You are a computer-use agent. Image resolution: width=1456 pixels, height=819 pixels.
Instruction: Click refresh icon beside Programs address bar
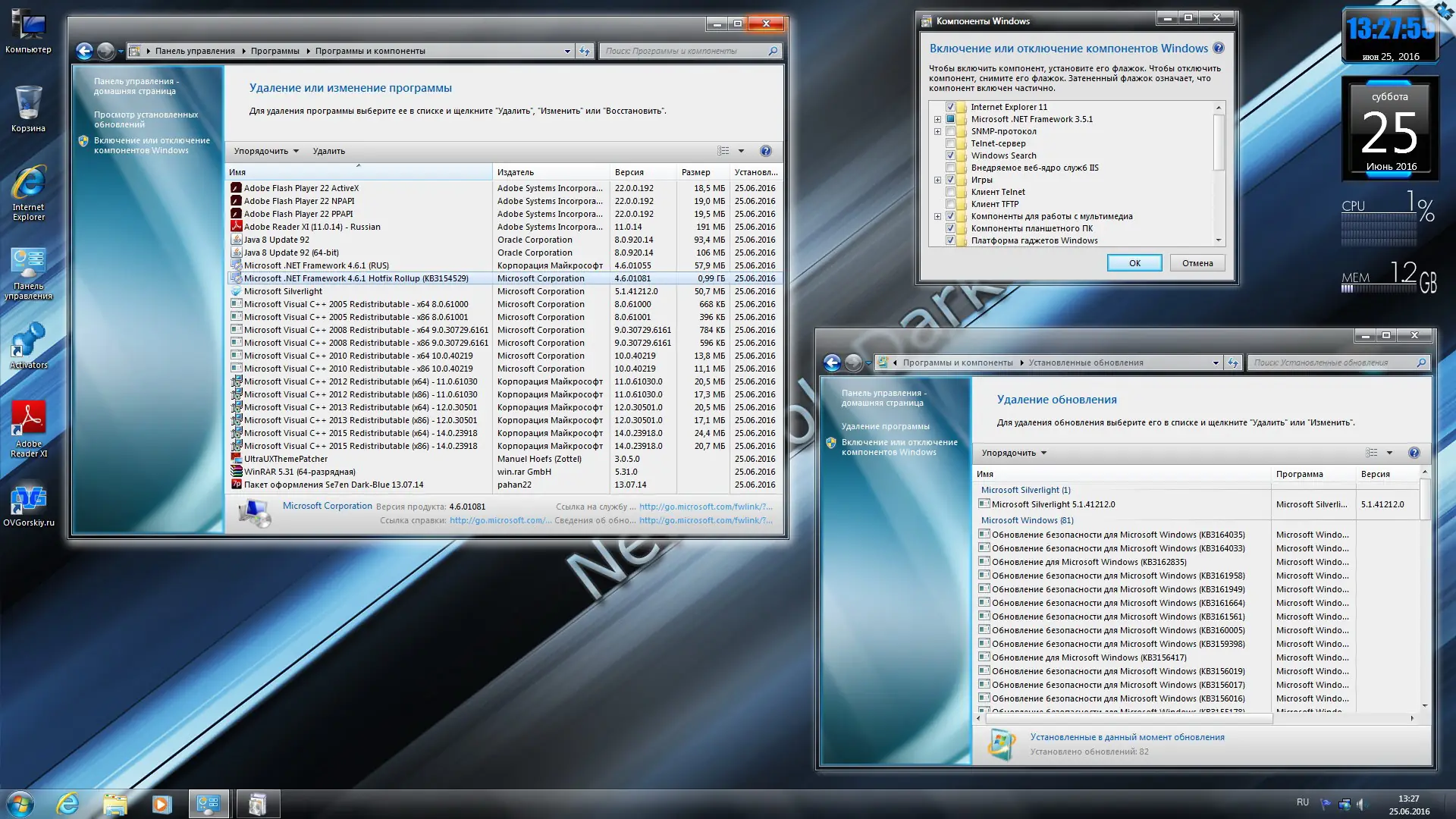click(x=585, y=51)
